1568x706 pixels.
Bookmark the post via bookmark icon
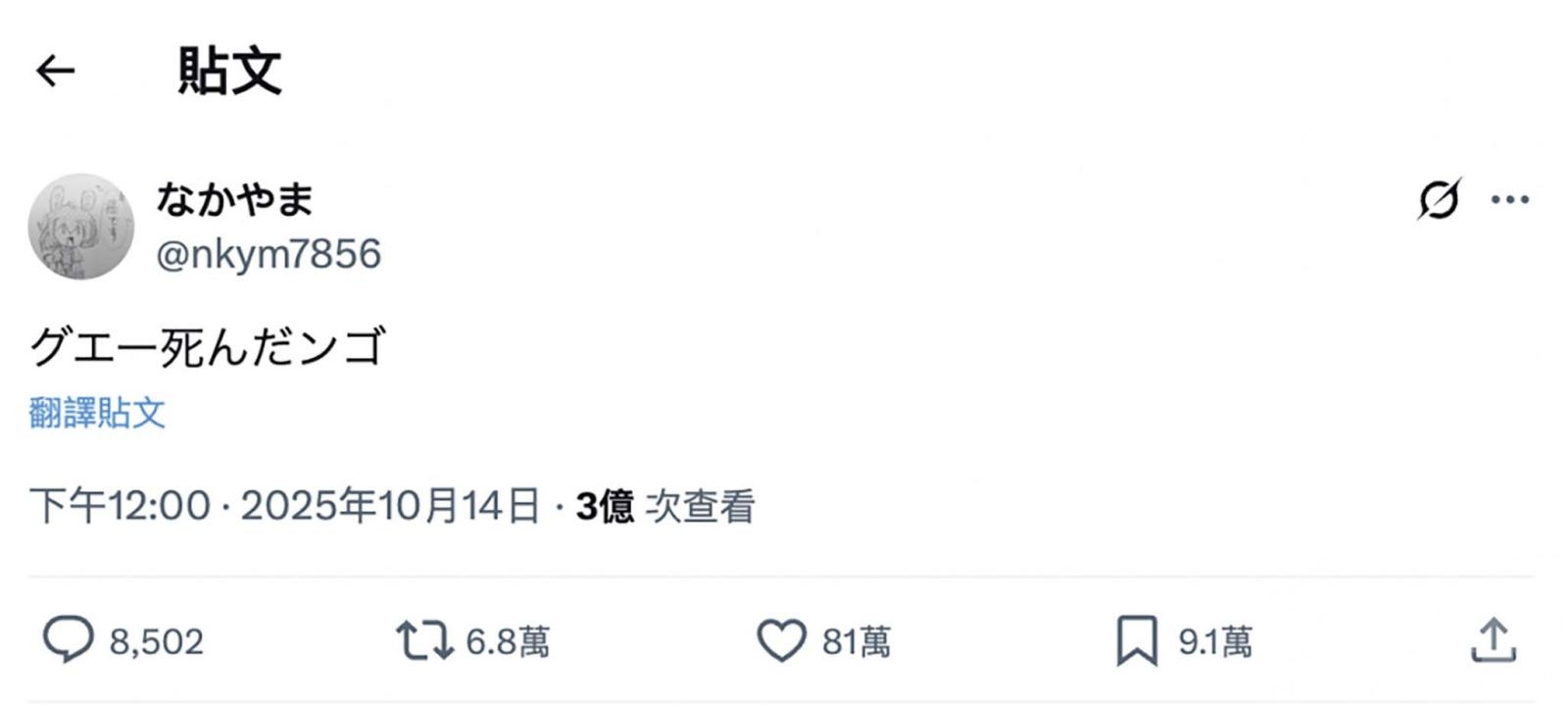click(1137, 639)
